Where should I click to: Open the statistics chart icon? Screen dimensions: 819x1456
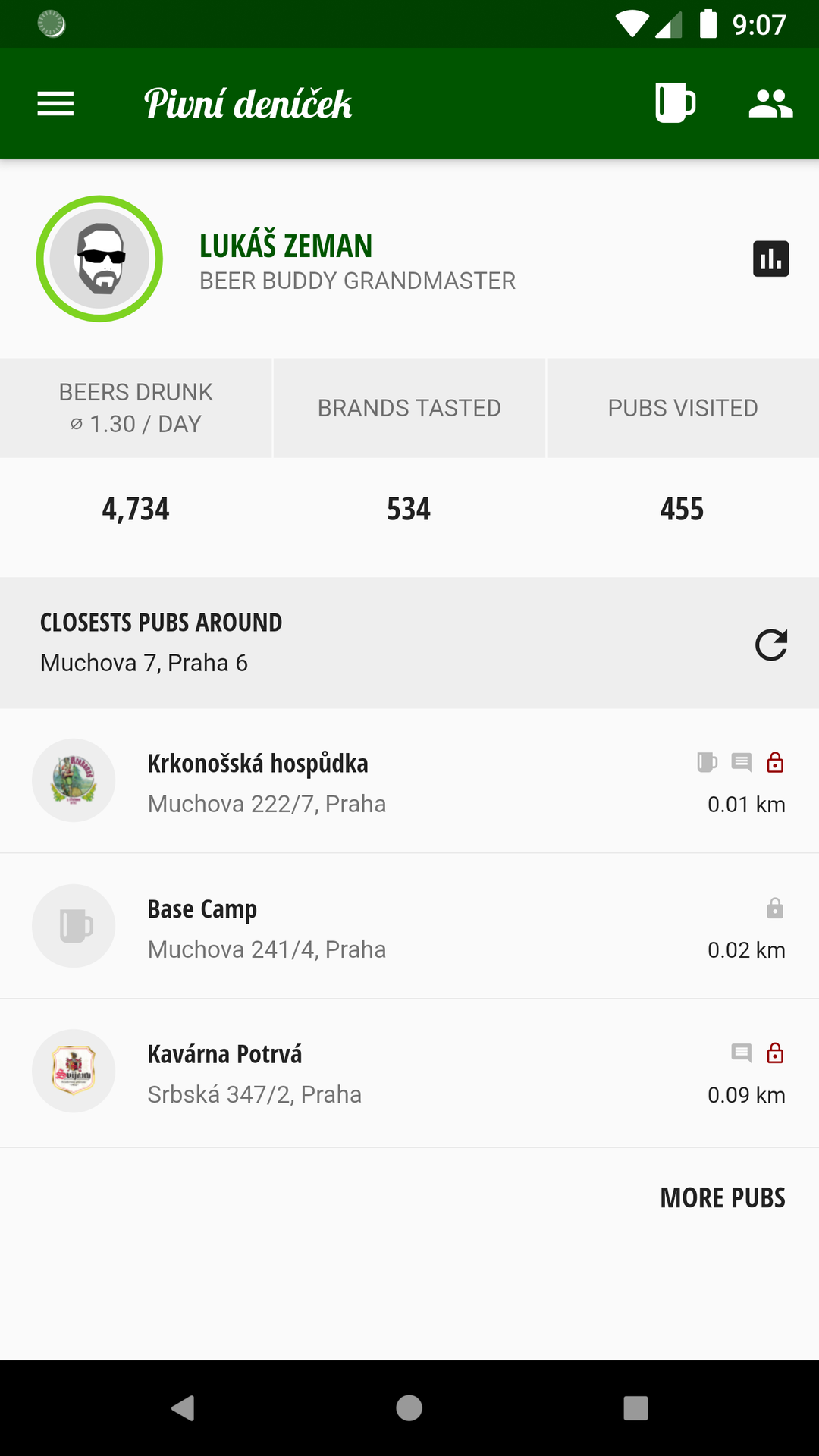770,259
